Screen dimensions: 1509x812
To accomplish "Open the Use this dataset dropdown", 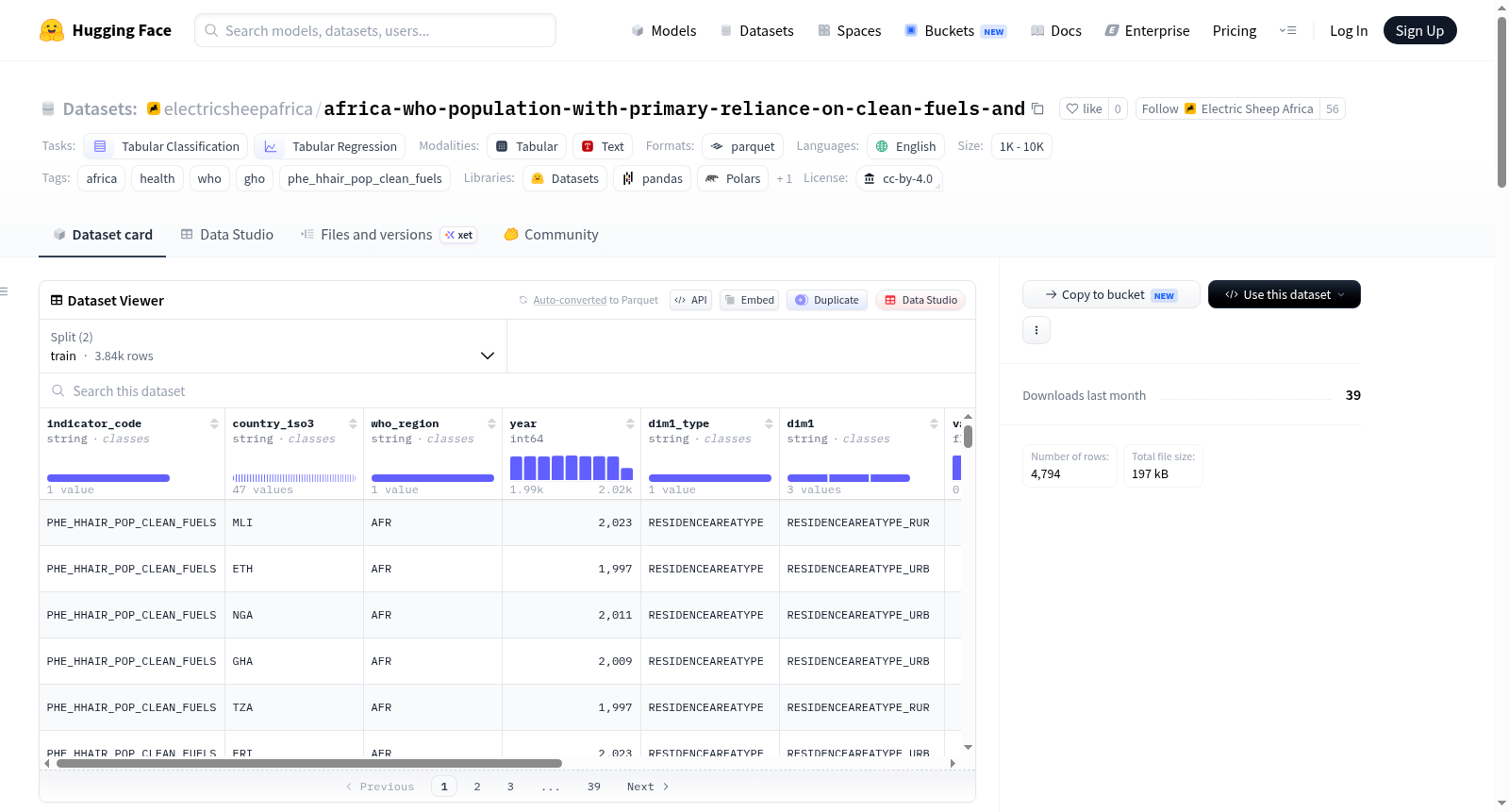I will (1284, 294).
